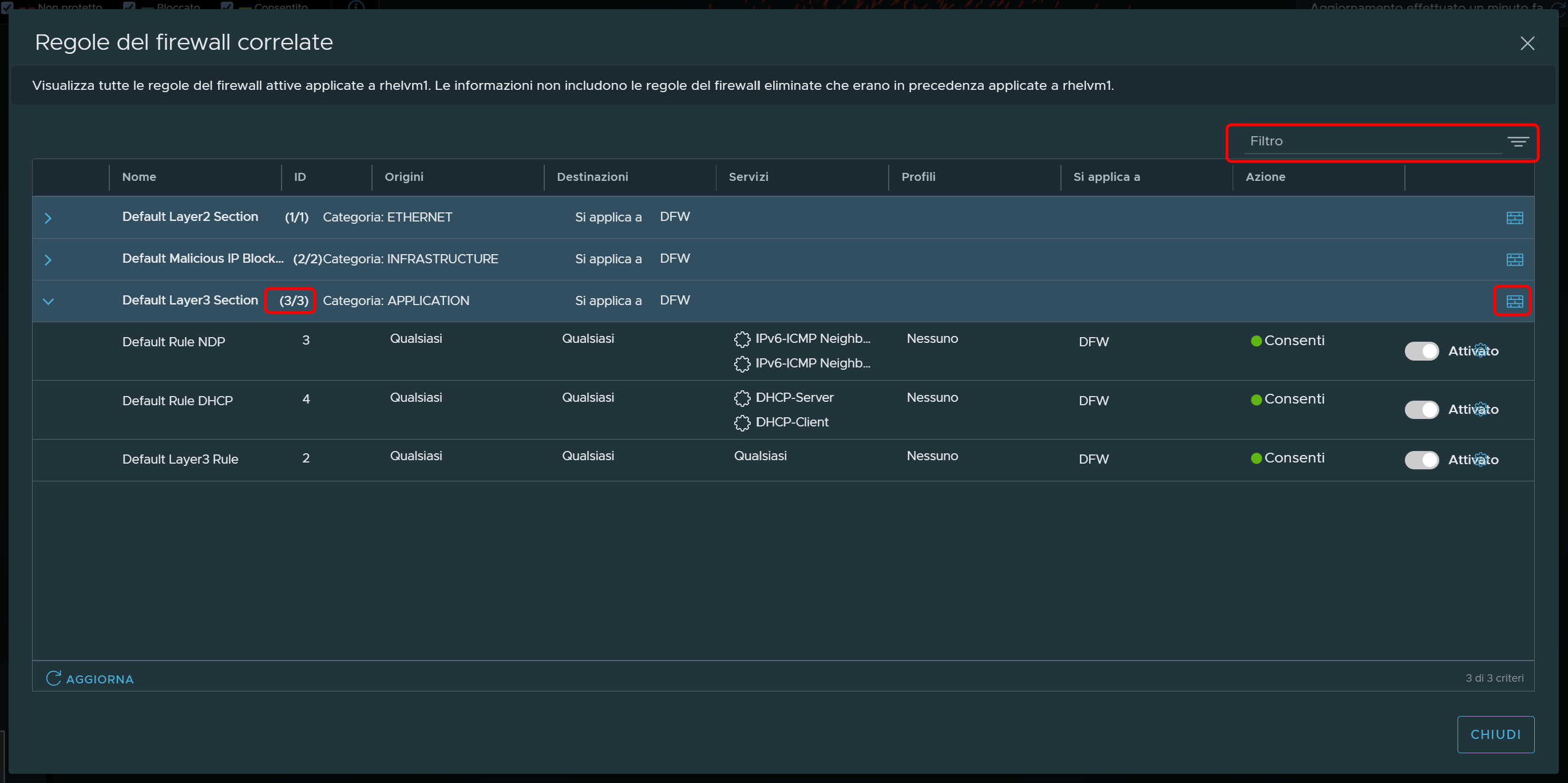Screen dimensions: 1568x783
Task: Select the Default Rule NDP name
Action: click(173, 342)
